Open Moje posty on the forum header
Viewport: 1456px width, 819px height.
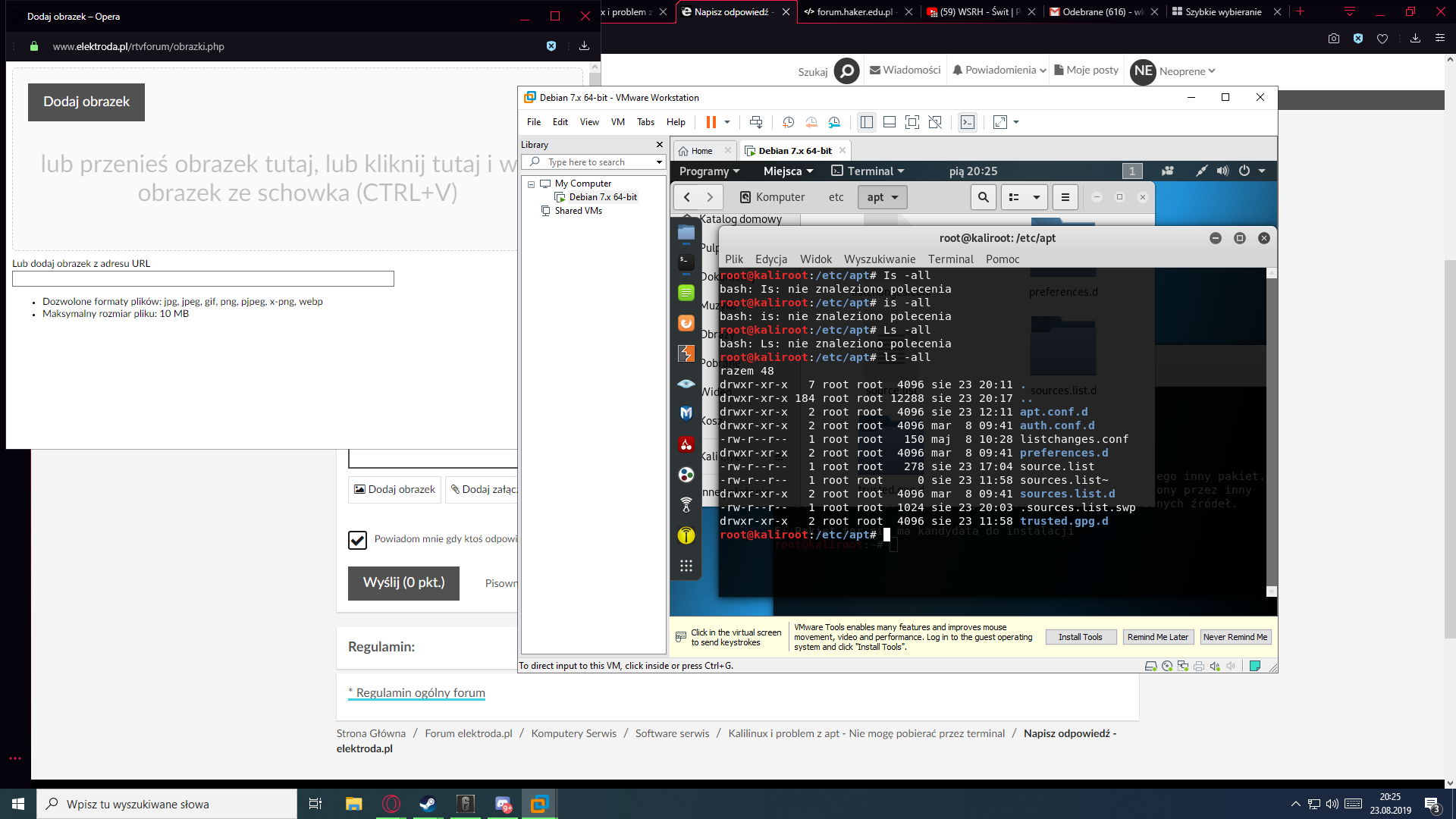tap(1086, 71)
